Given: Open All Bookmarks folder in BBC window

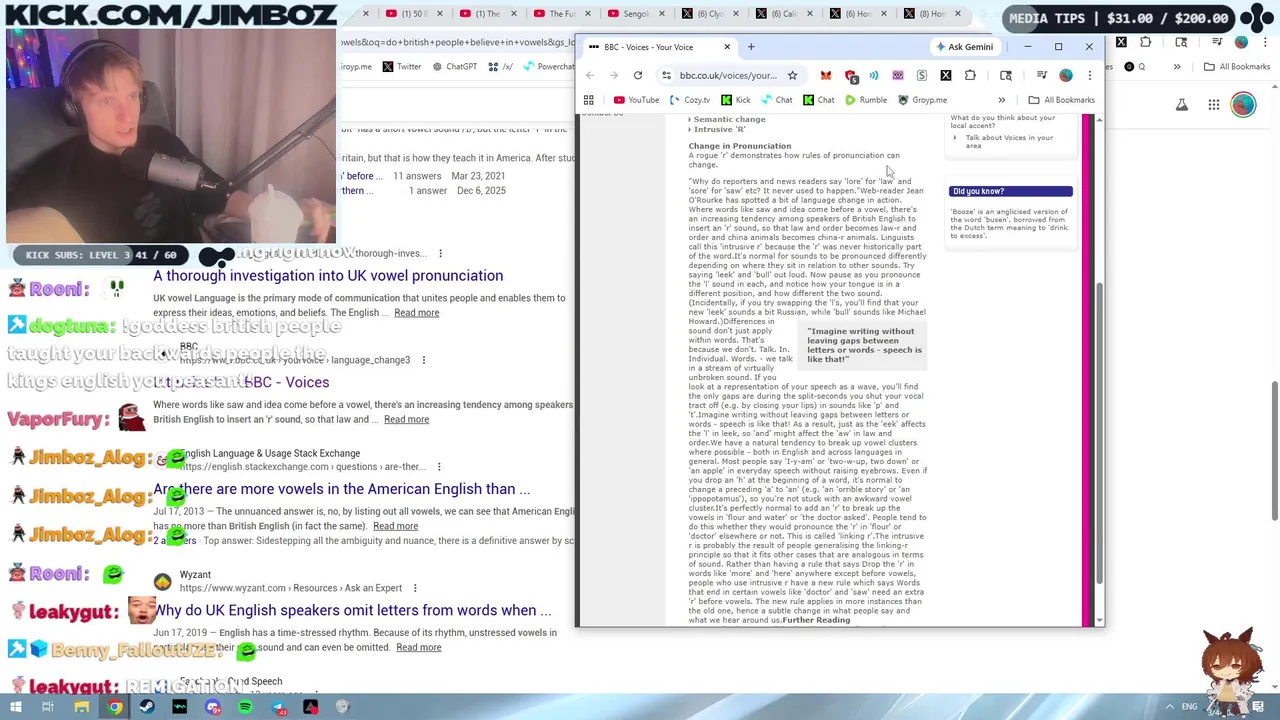Looking at the screenshot, I should coord(1062,100).
